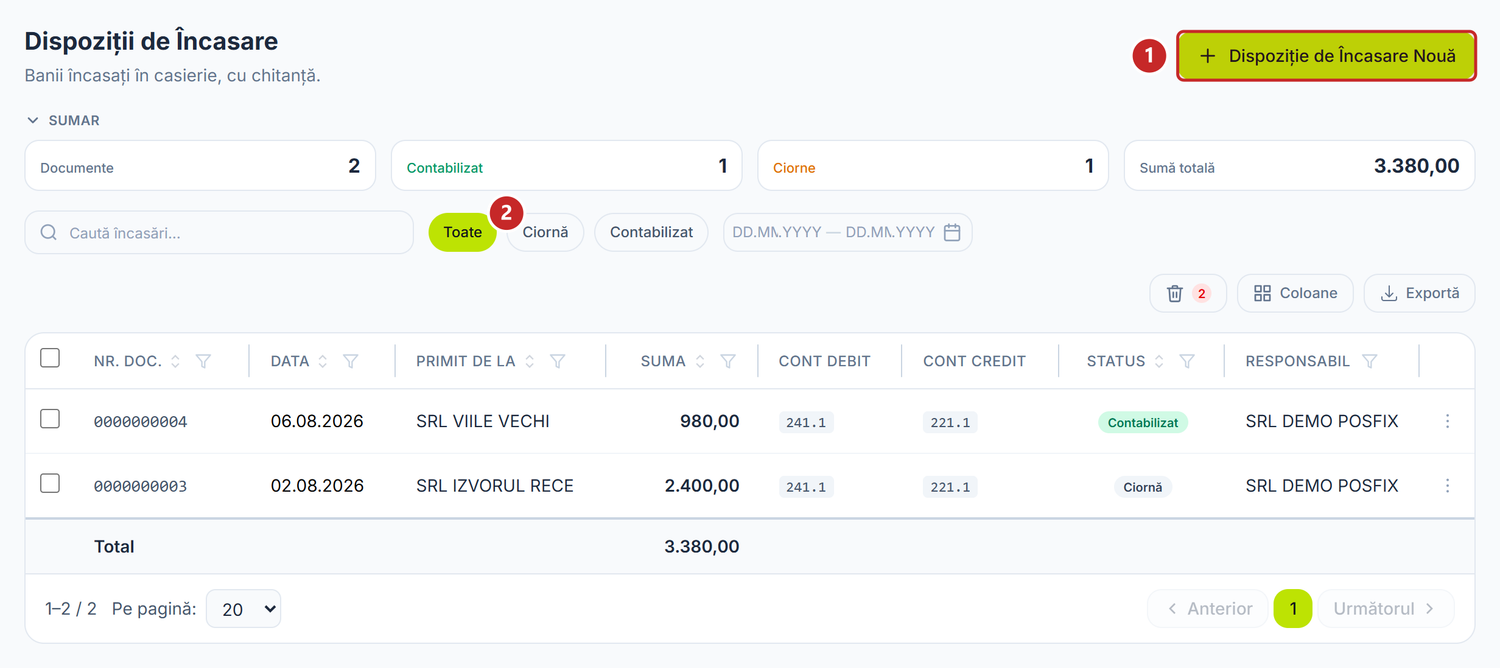Viewport: 1500px width, 668px height.
Task: Select the Ciornă filter tab
Action: pos(545,232)
